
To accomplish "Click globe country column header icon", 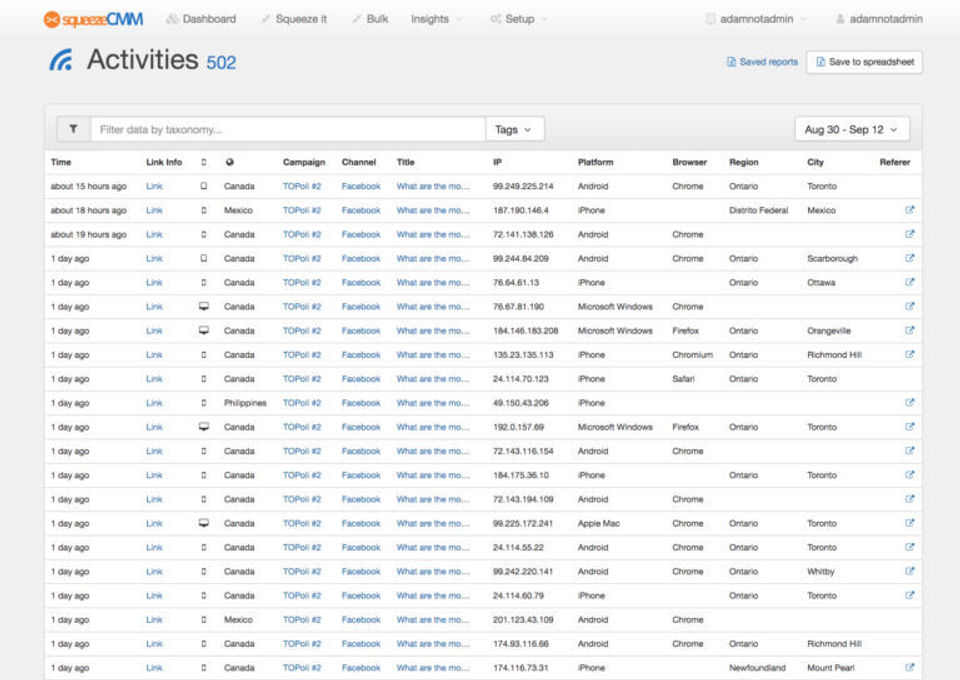I will point(230,162).
